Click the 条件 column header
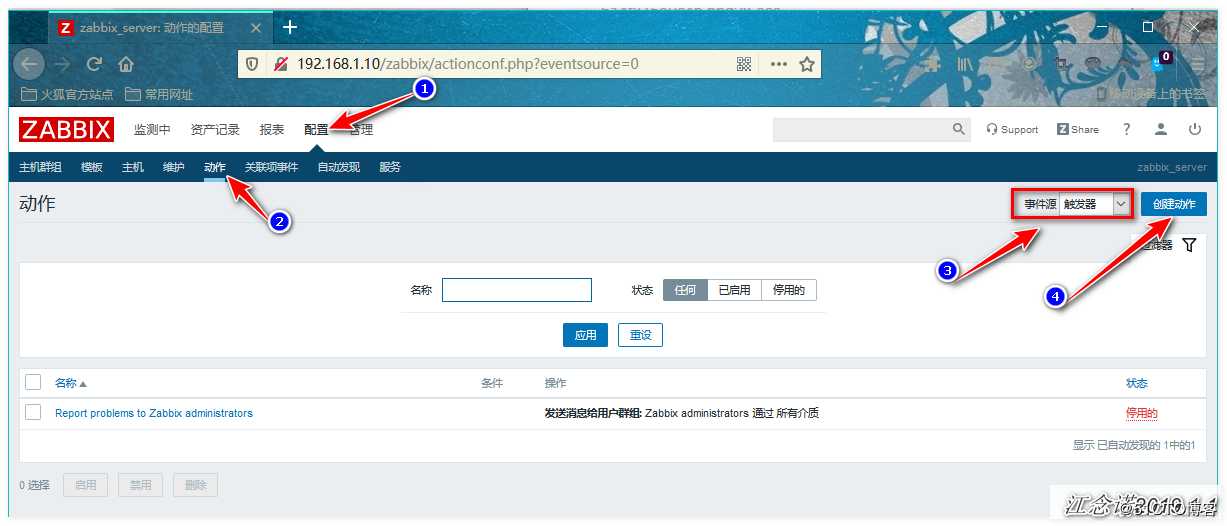 (x=492, y=383)
